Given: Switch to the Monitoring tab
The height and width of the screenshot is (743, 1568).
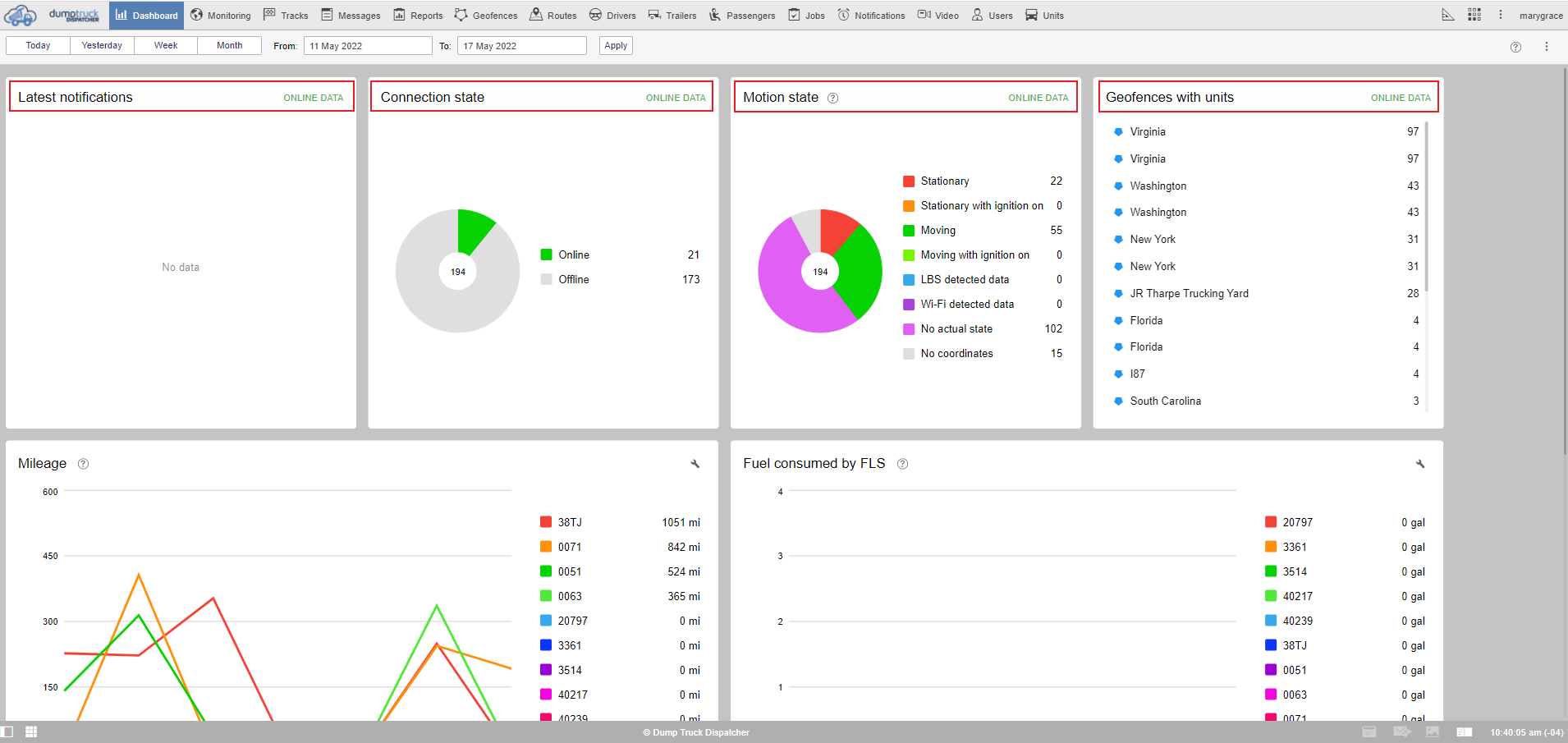Looking at the screenshot, I should pos(220,16).
